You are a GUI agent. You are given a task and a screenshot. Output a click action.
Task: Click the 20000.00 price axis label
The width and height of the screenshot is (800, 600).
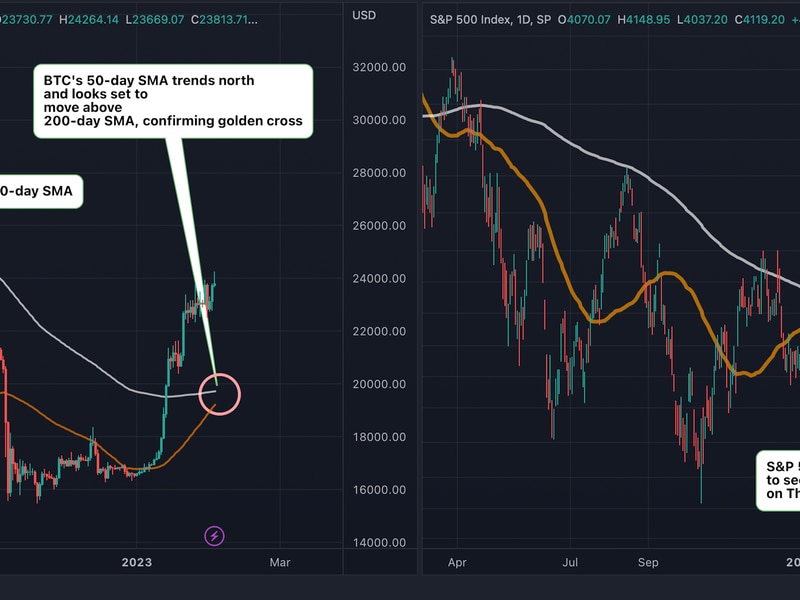(x=380, y=384)
